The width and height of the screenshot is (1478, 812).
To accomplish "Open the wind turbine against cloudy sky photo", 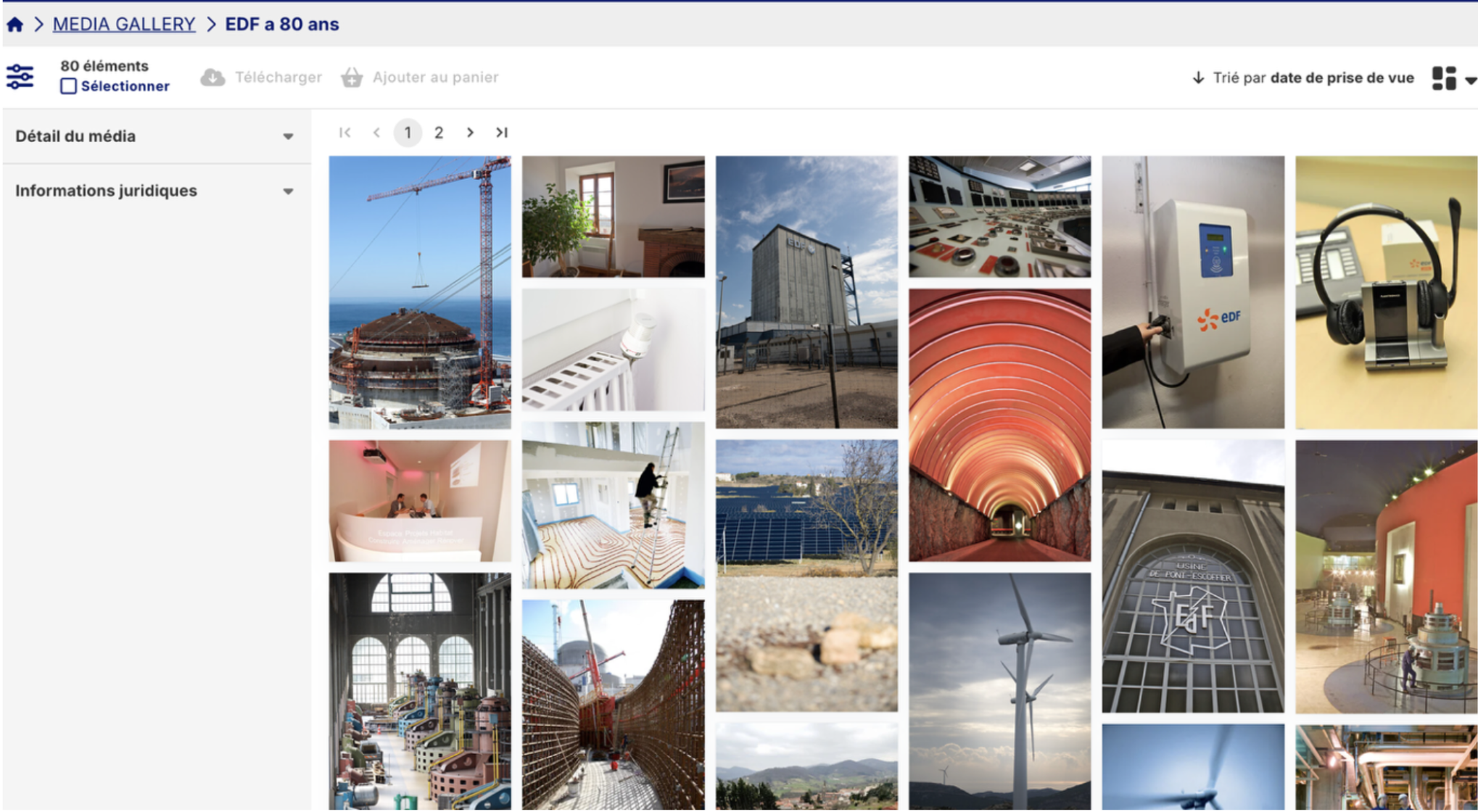I will coord(999,692).
